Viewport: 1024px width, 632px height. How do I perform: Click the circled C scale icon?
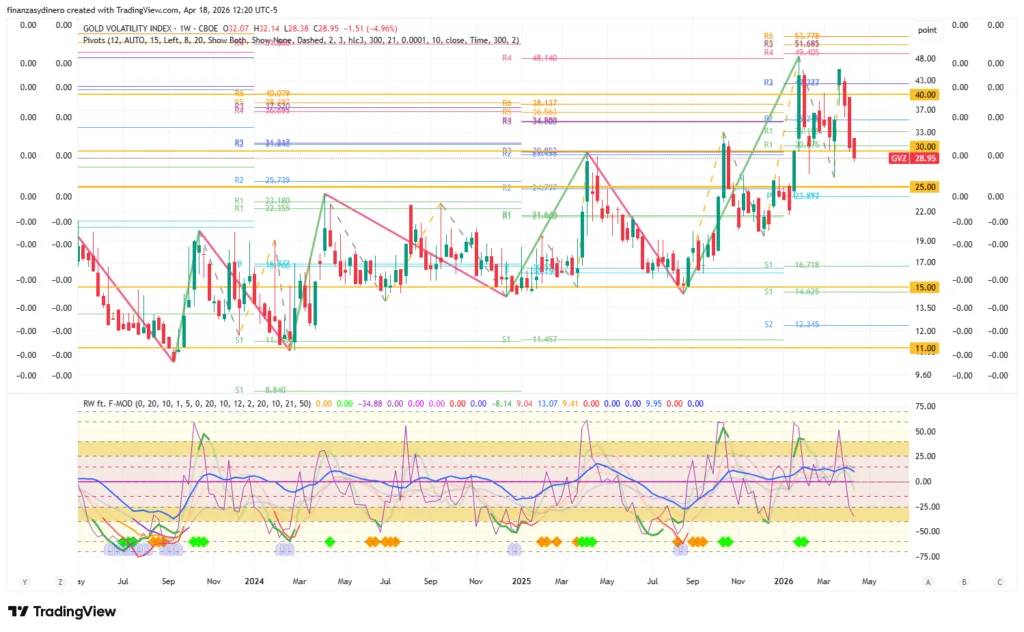(998, 581)
